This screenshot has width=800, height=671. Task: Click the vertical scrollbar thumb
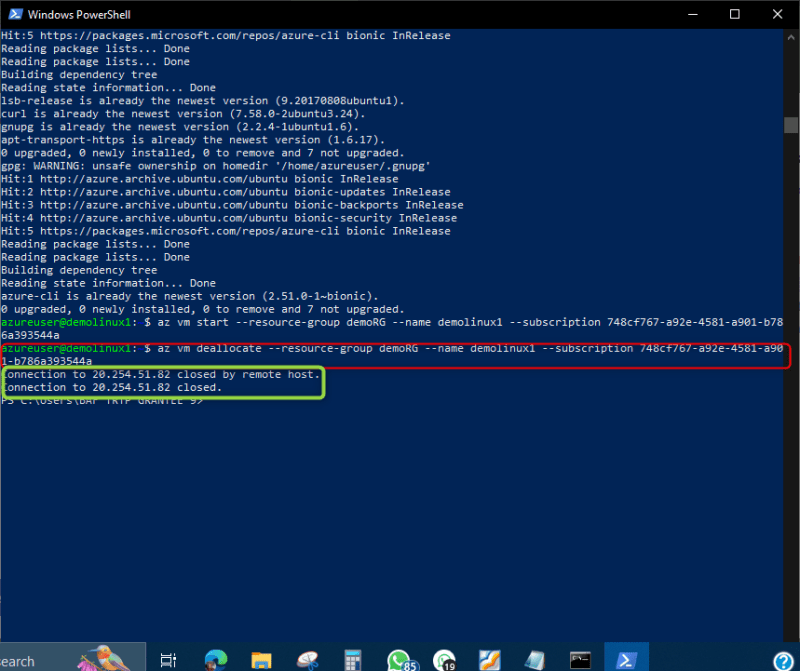pos(791,125)
